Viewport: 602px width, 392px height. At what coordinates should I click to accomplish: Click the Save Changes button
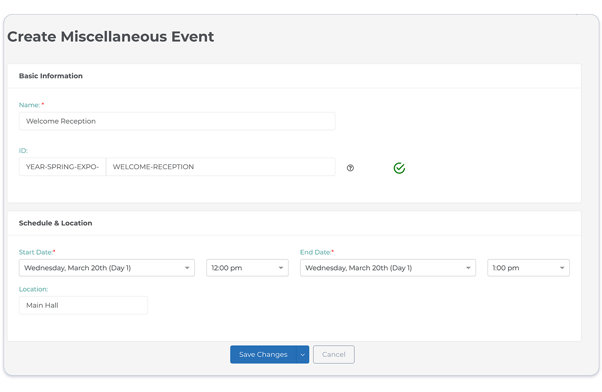tap(263, 354)
